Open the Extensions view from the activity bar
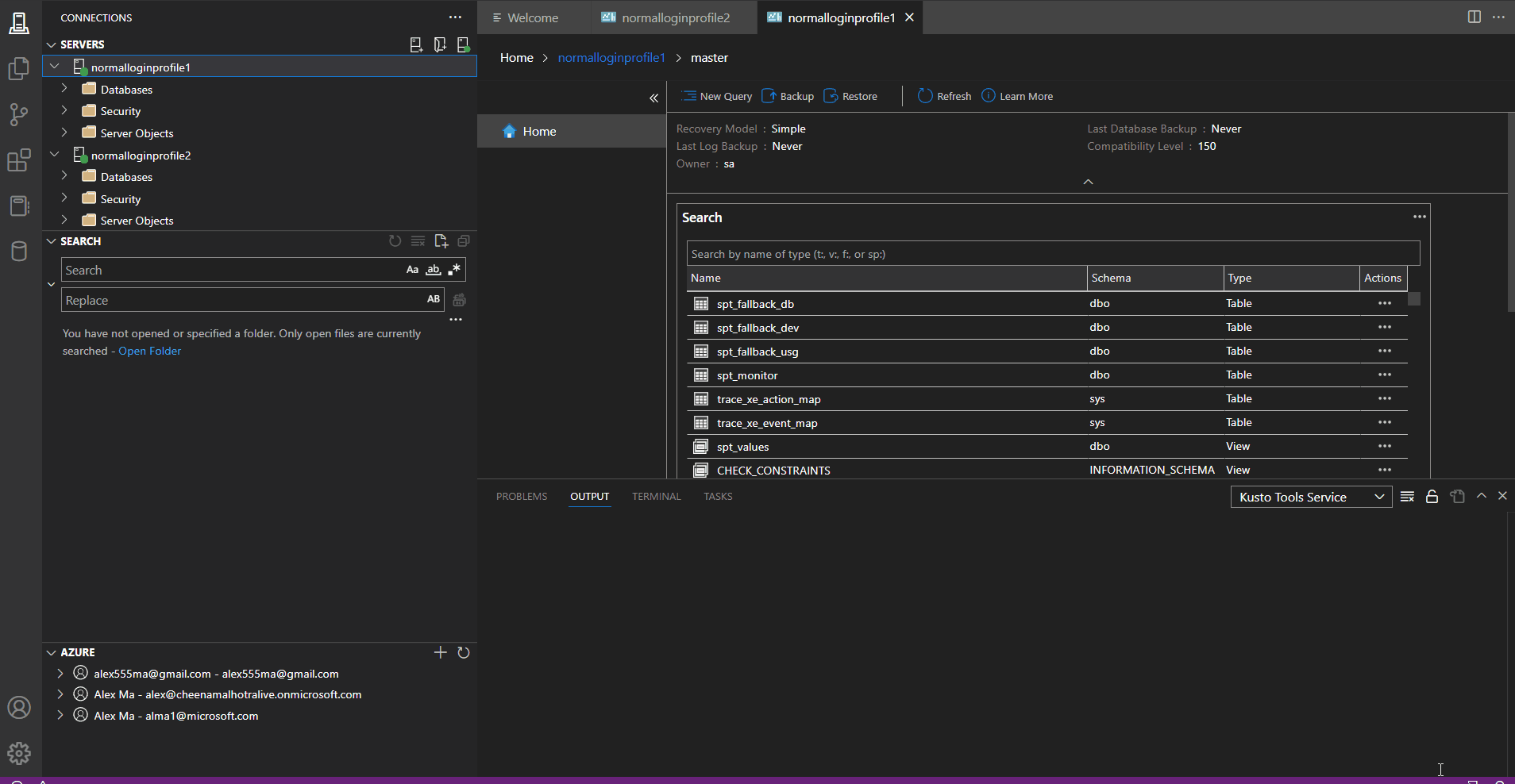 19,160
